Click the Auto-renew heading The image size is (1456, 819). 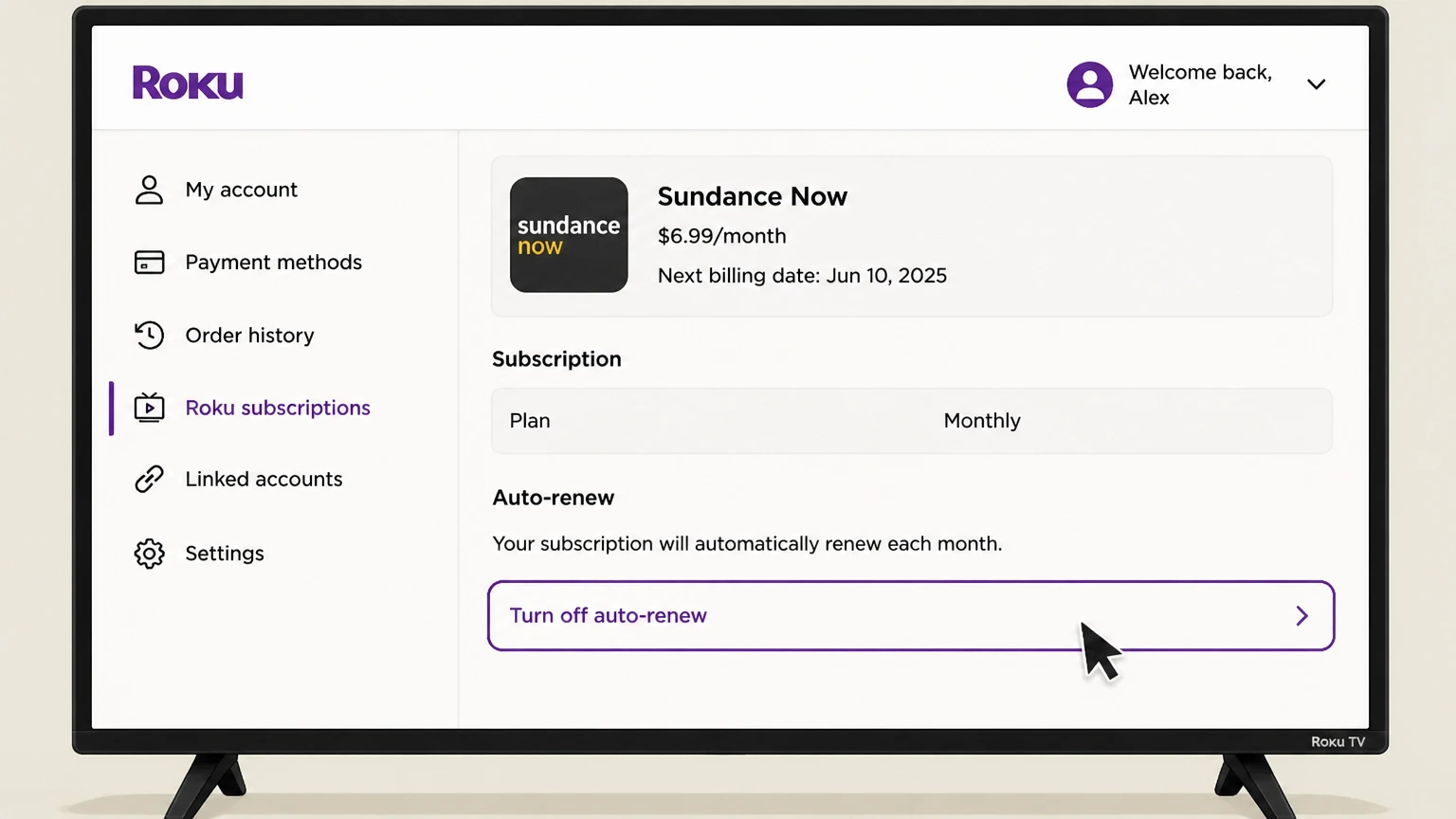tap(554, 498)
